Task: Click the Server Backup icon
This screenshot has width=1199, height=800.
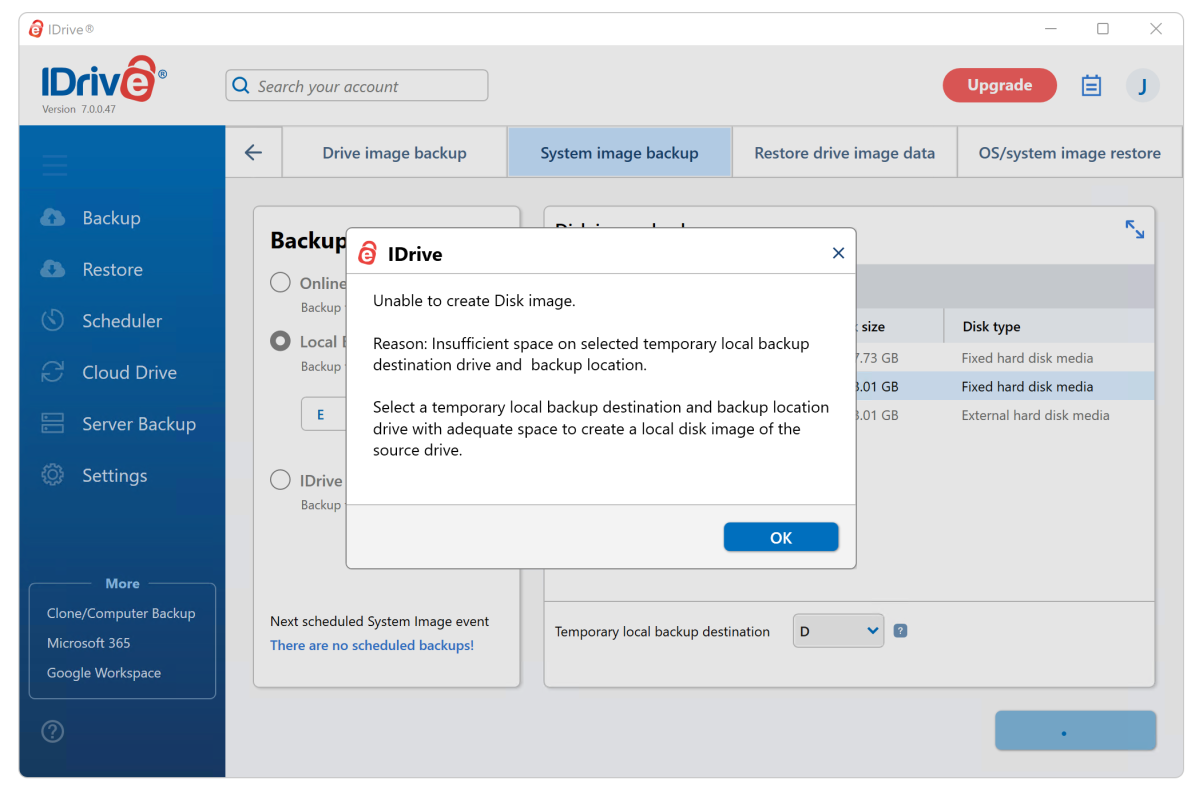Action: click(53, 424)
